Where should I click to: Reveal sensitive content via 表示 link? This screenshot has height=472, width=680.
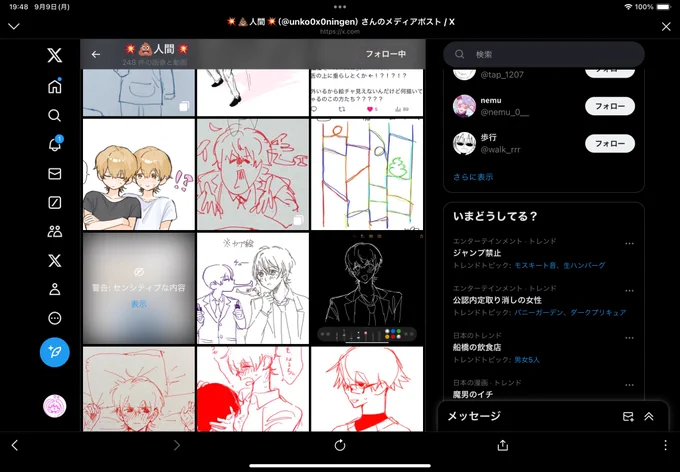(139, 304)
